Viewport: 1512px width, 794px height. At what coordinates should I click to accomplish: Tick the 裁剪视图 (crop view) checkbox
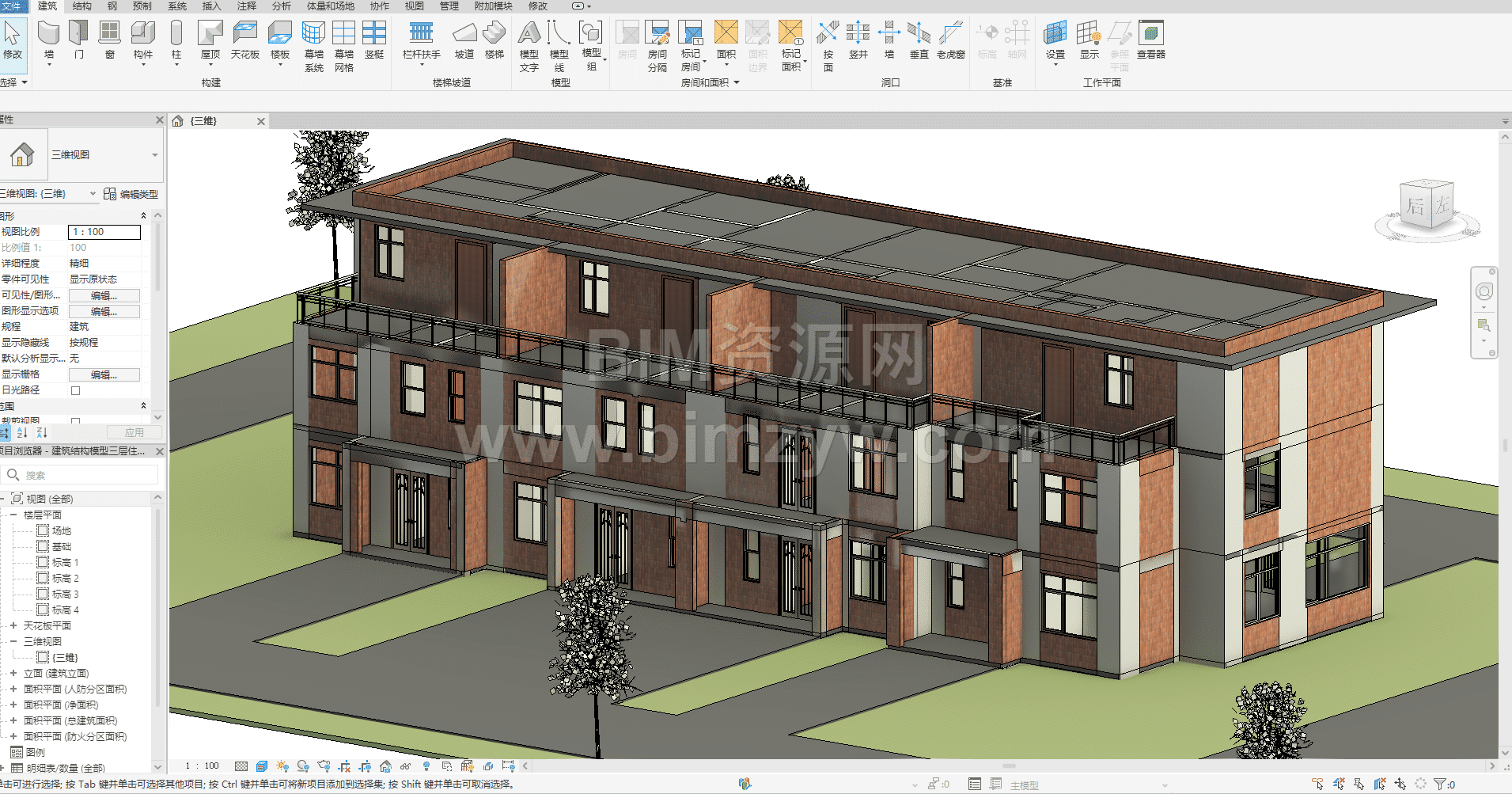point(76,422)
